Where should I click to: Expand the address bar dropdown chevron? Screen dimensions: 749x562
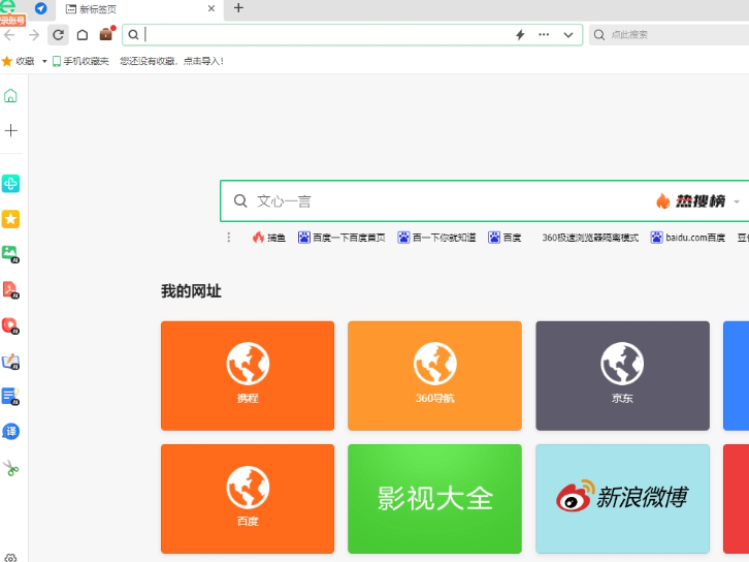pos(568,35)
